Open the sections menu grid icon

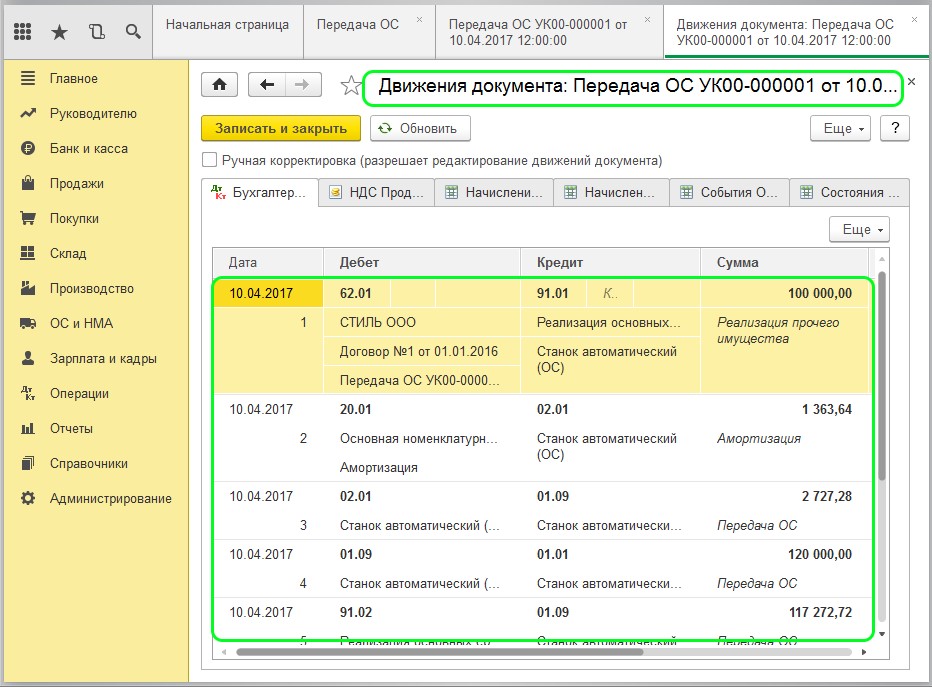coord(23,32)
